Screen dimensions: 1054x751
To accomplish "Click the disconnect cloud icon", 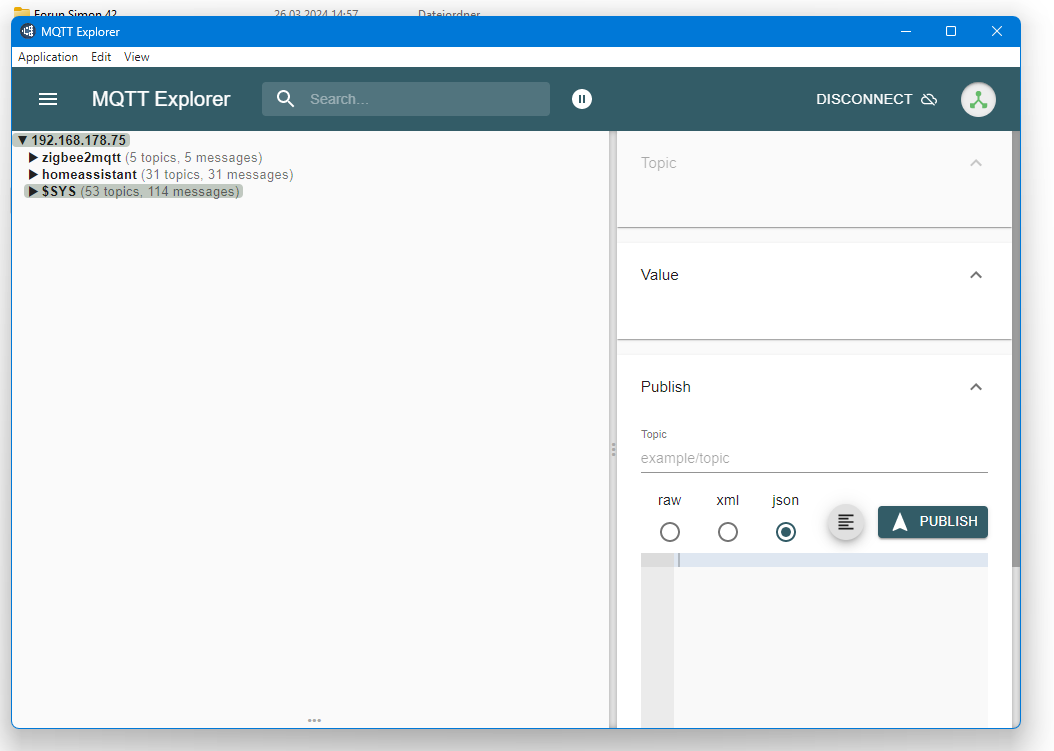I will (x=929, y=99).
